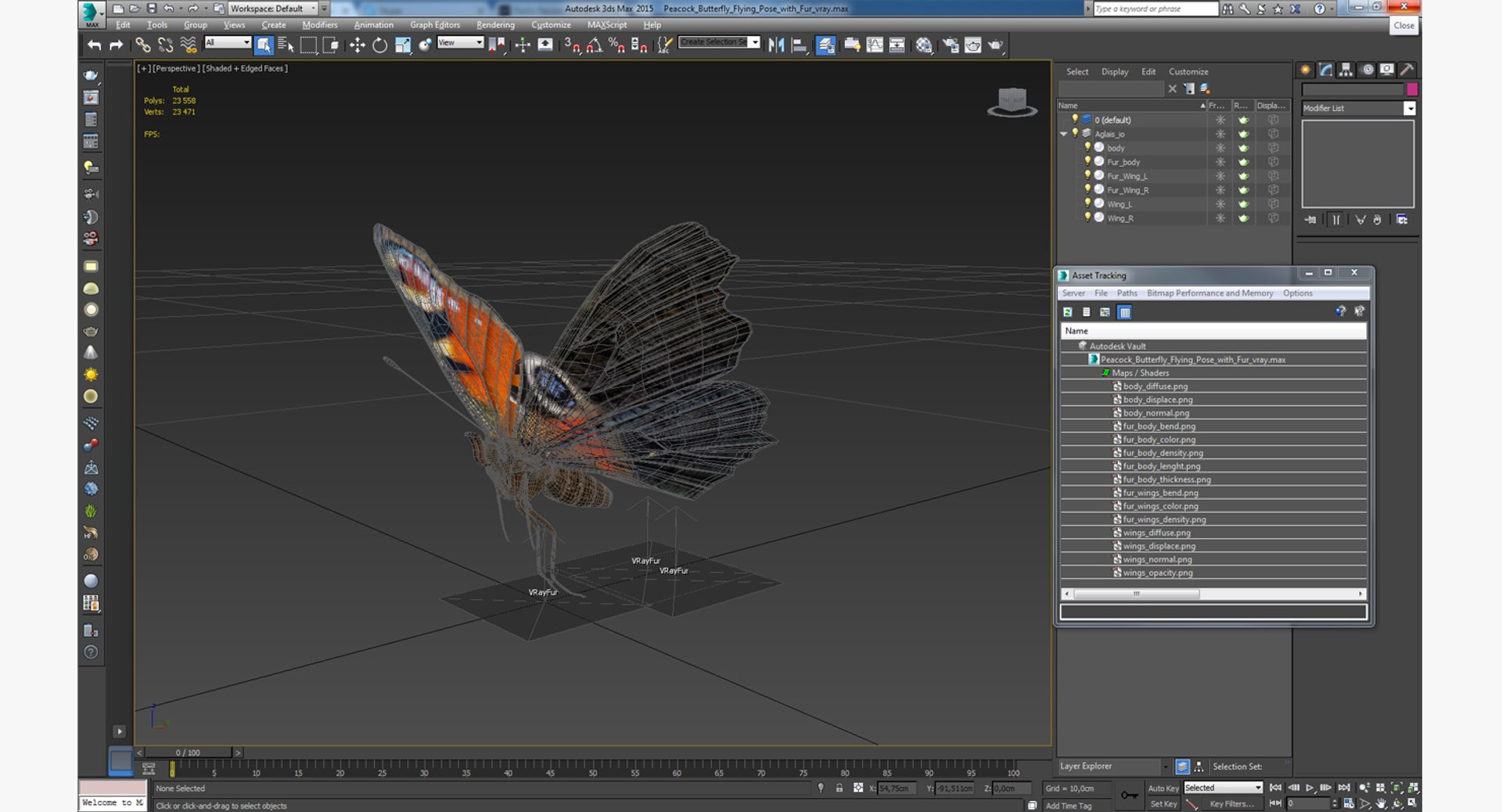Activate the Select and Rotate tool
Image resolution: width=1502 pixels, height=812 pixels.
point(380,45)
